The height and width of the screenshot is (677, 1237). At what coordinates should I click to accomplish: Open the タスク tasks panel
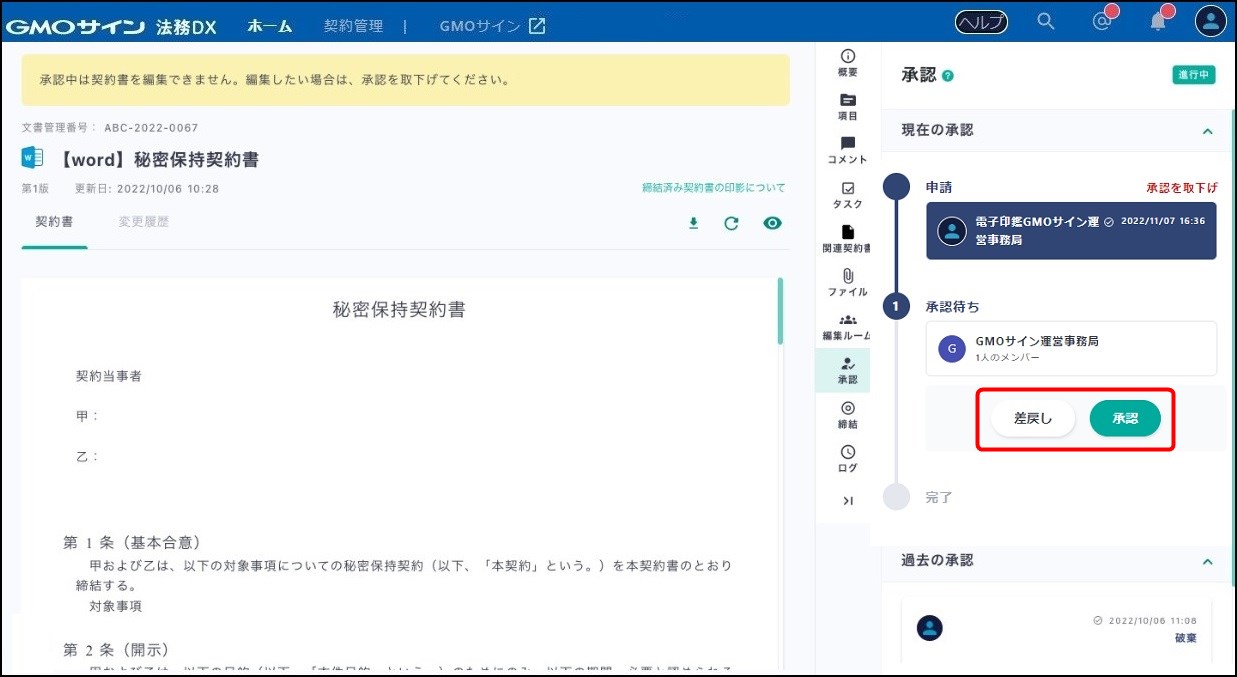tap(848, 195)
